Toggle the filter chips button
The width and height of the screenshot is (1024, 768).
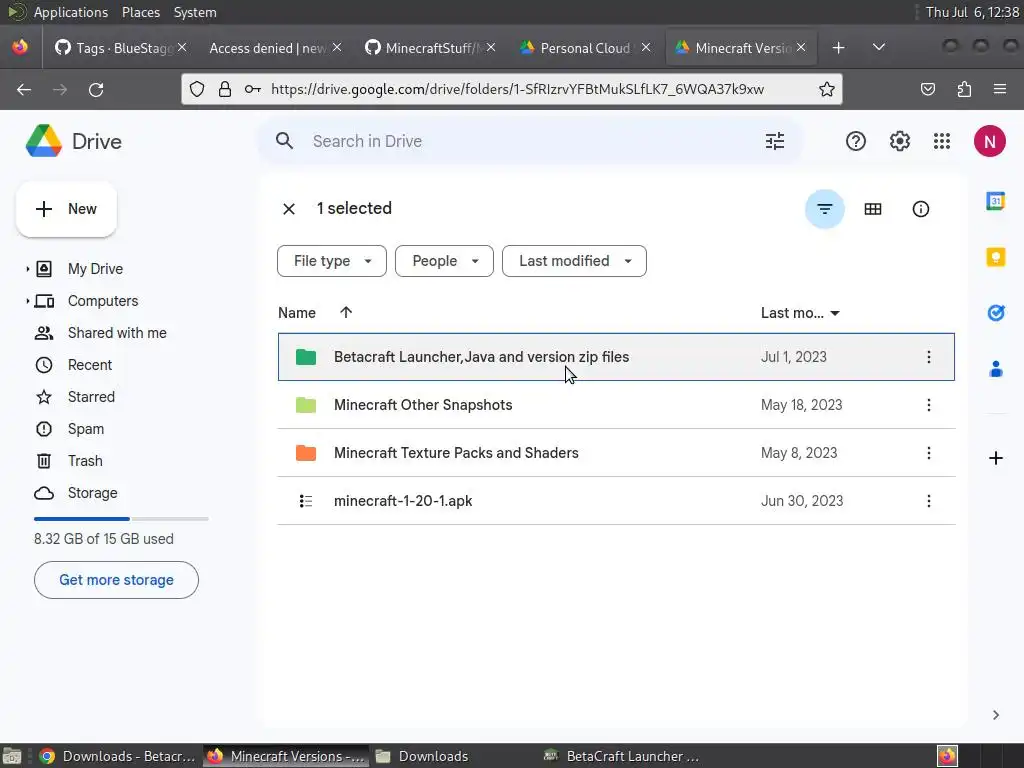pyautogui.click(x=824, y=209)
